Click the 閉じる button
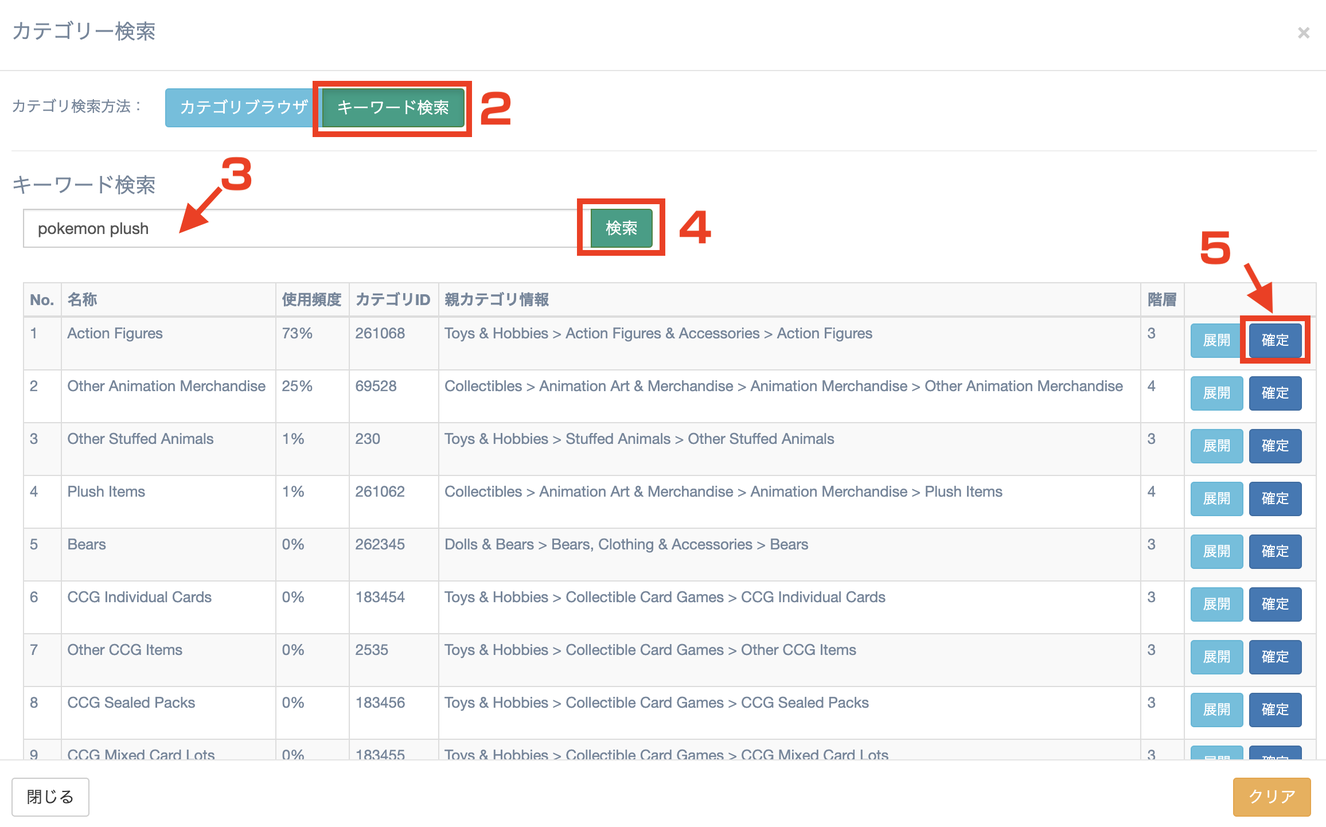This screenshot has height=827, width=1326. pyautogui.click(x=50, y=797)
